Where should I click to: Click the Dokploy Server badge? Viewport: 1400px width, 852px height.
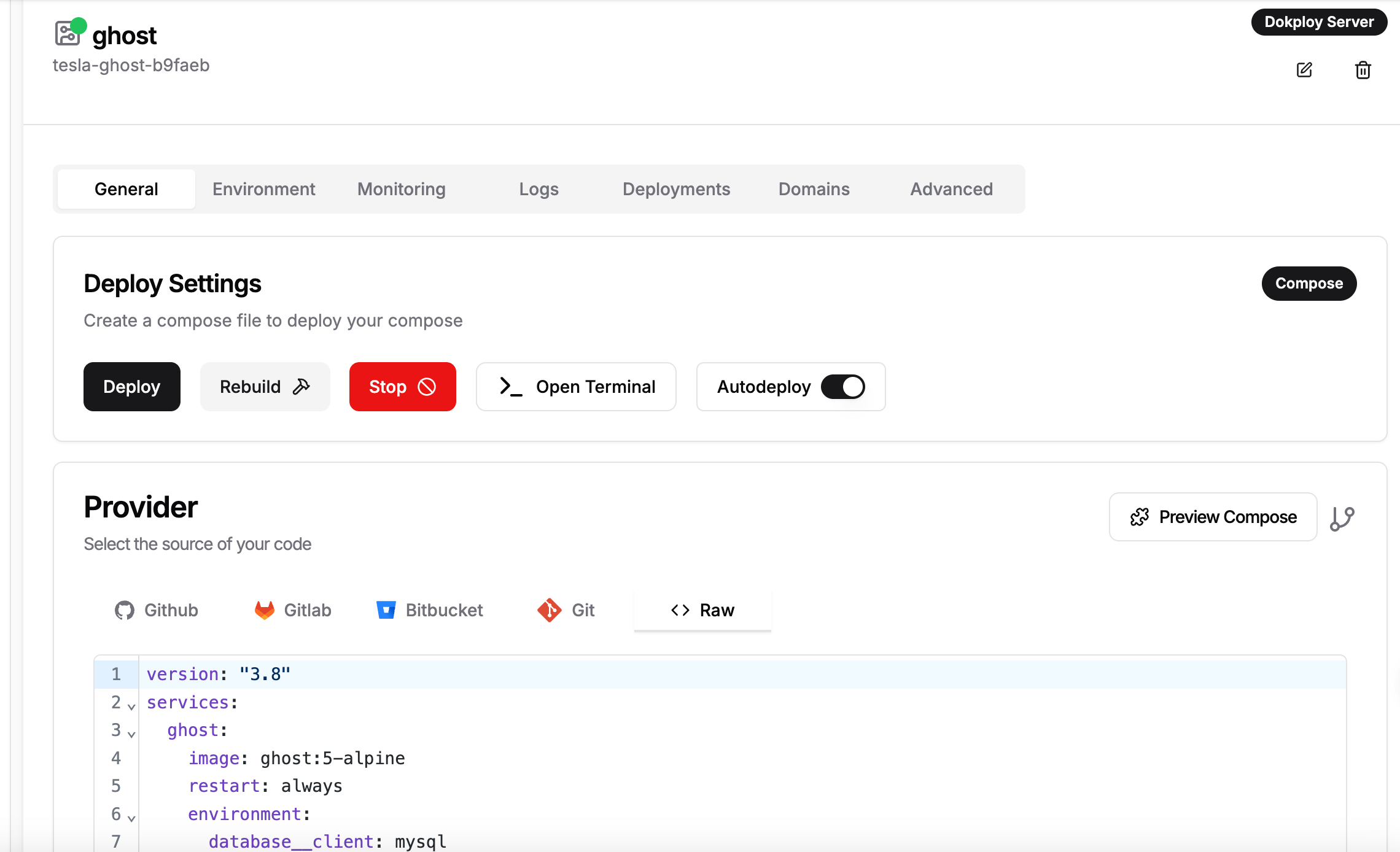1319,22
